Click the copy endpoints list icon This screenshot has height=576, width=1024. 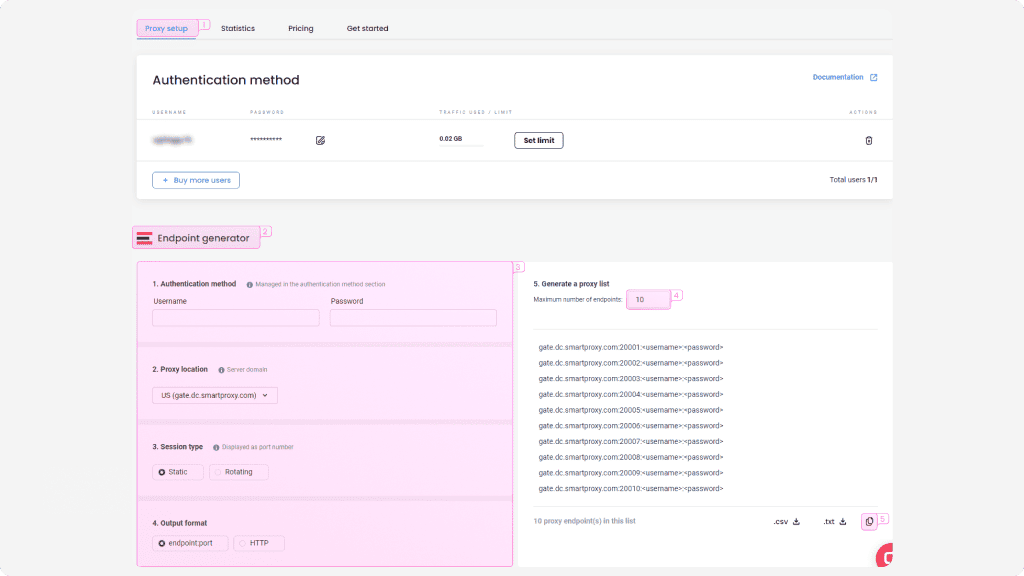click(869, 521)
